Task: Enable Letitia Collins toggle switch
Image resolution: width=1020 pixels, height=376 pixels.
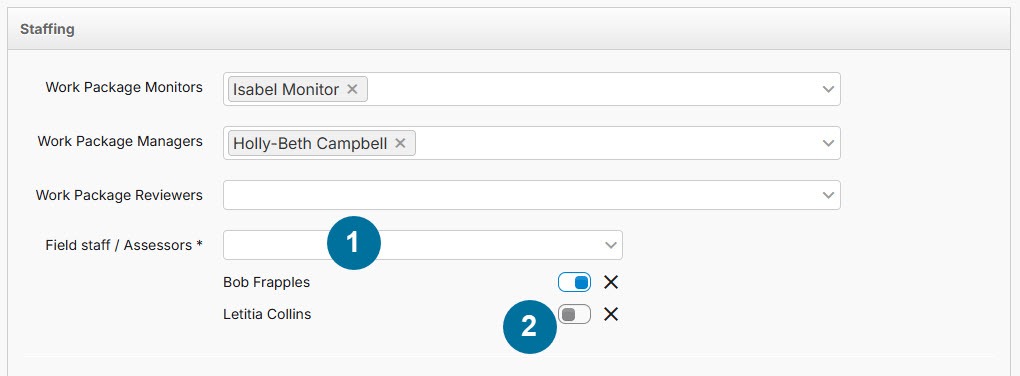Action: [574, 315]
